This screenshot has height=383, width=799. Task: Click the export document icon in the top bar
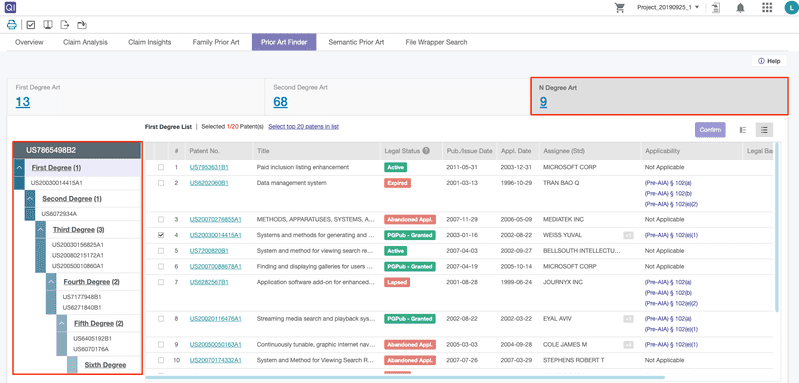point(716,8)
